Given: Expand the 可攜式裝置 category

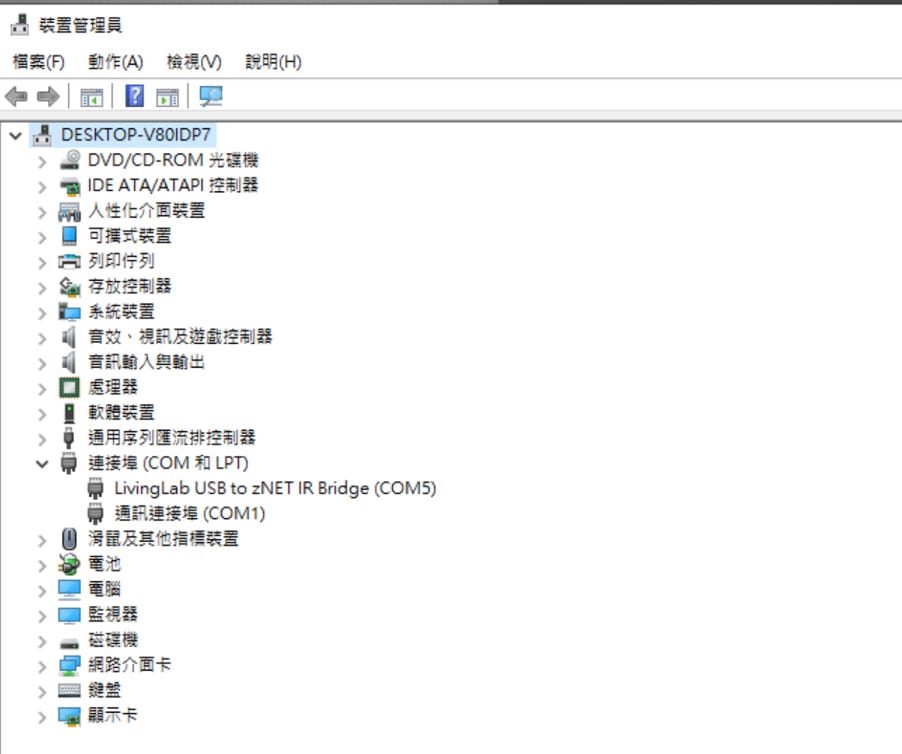Looking at the screenshot, I should [42, 238].
